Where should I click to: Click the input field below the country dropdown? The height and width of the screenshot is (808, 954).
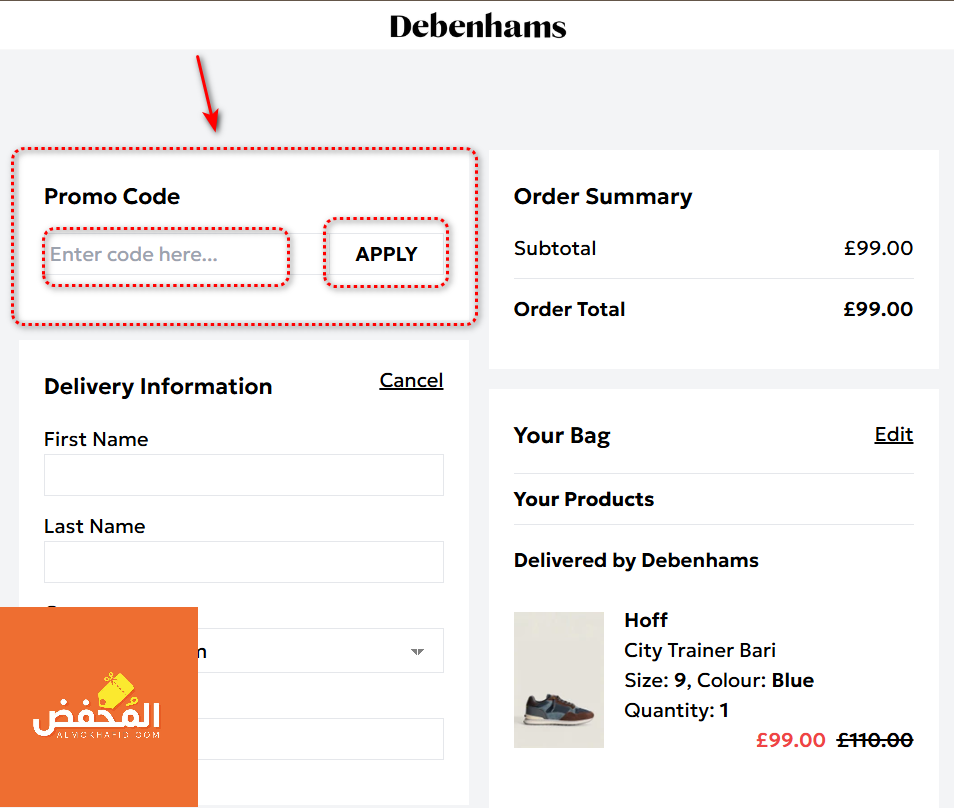coord(321,739)
